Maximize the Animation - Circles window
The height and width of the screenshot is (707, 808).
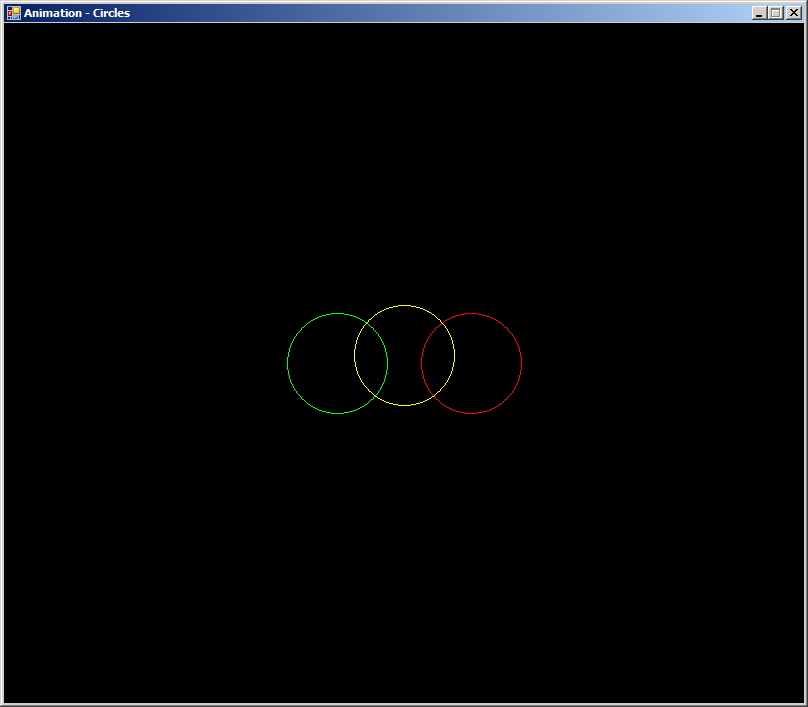[776, 13]
